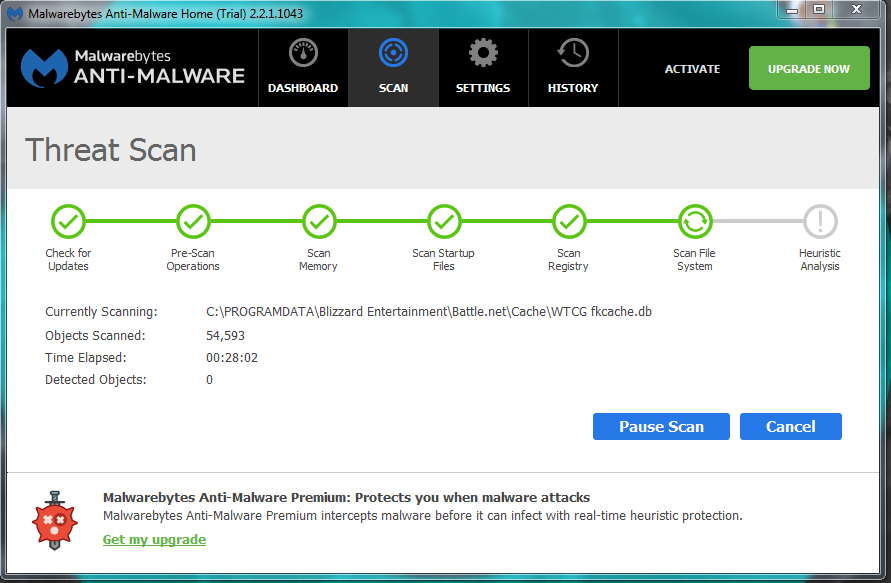Maximize the Malwarebytes window

coord(819,10)
